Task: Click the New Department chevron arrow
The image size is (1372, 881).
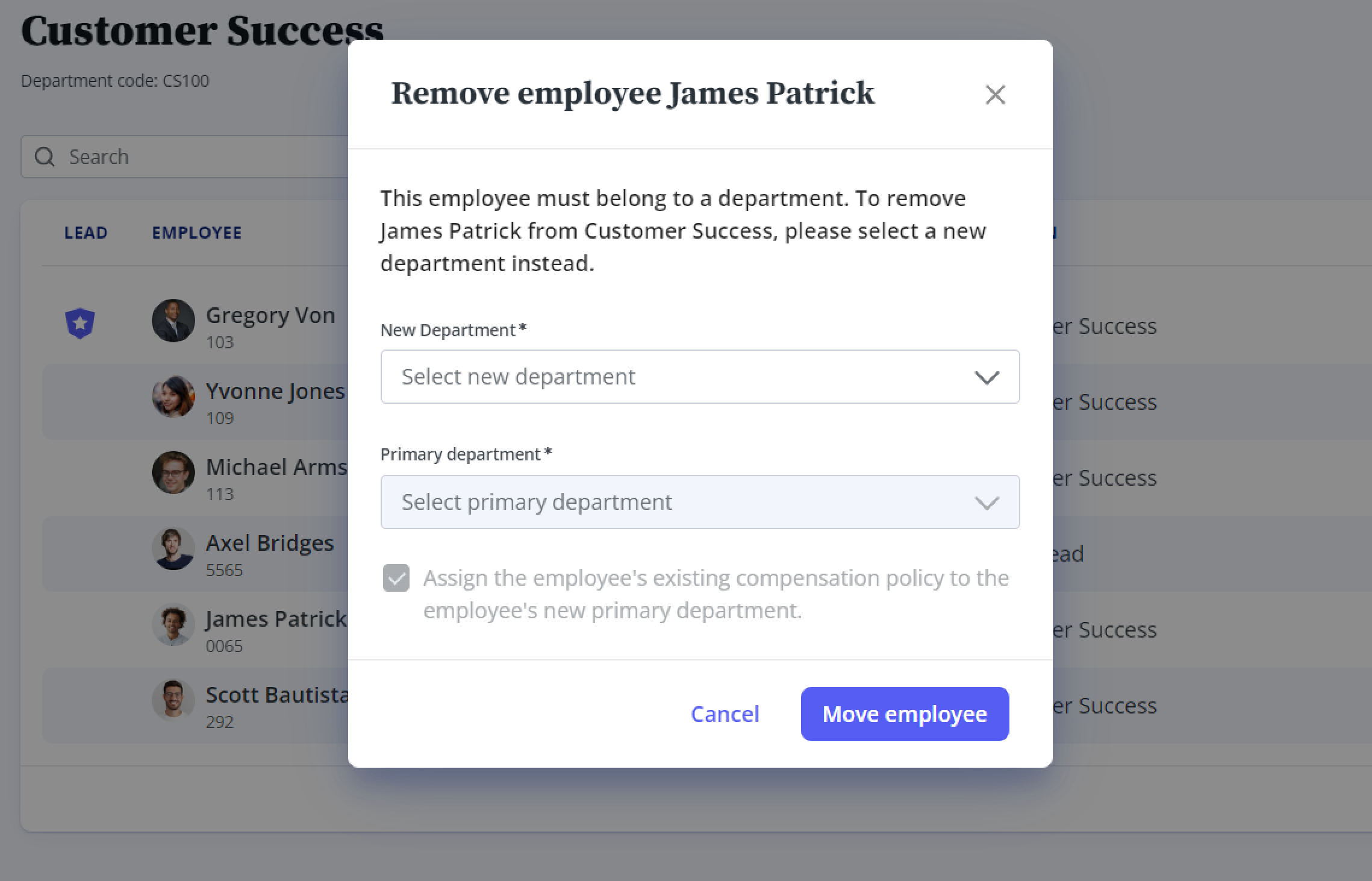Action: (987, 378)
